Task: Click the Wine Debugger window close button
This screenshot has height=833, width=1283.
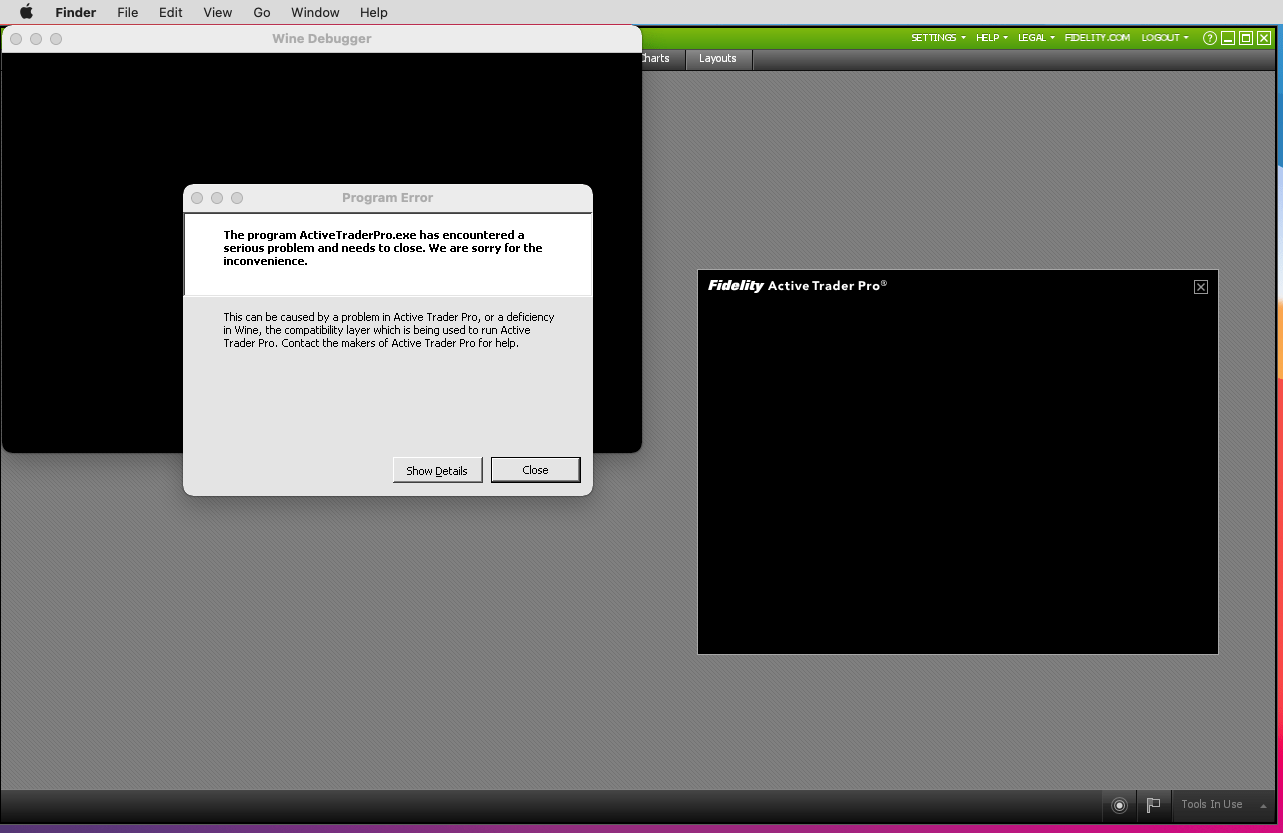Action: tap(16, 39)
